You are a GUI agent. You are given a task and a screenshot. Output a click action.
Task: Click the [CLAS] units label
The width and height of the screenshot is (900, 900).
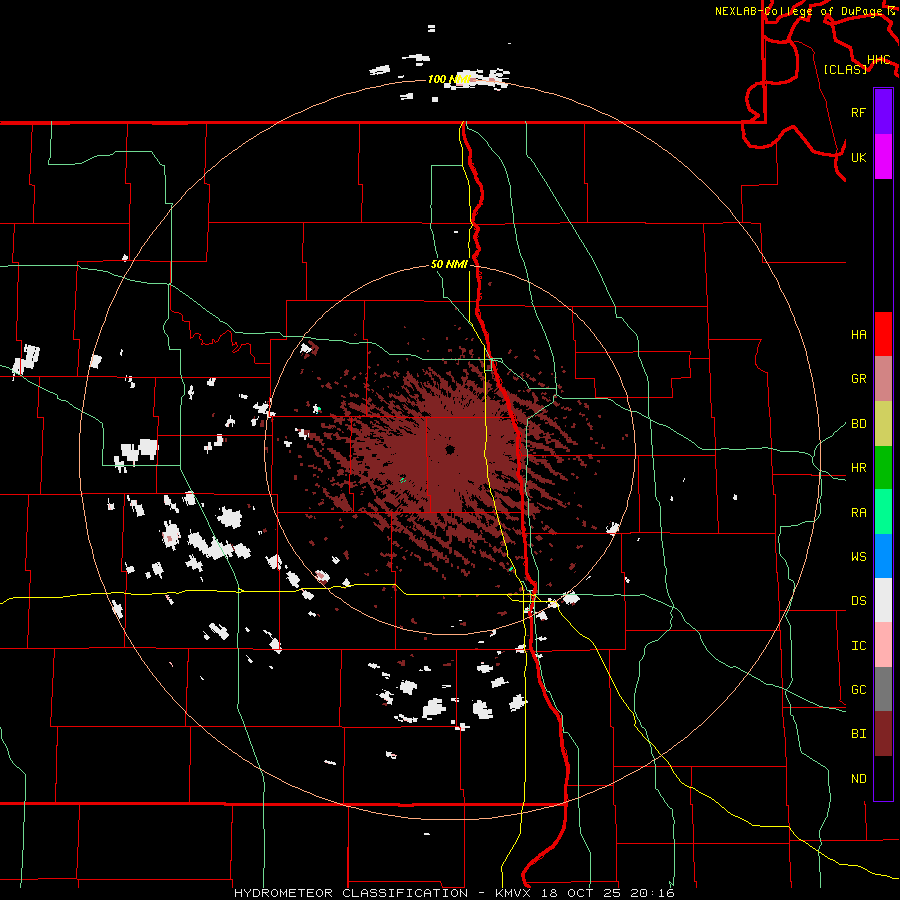point(845,69)
